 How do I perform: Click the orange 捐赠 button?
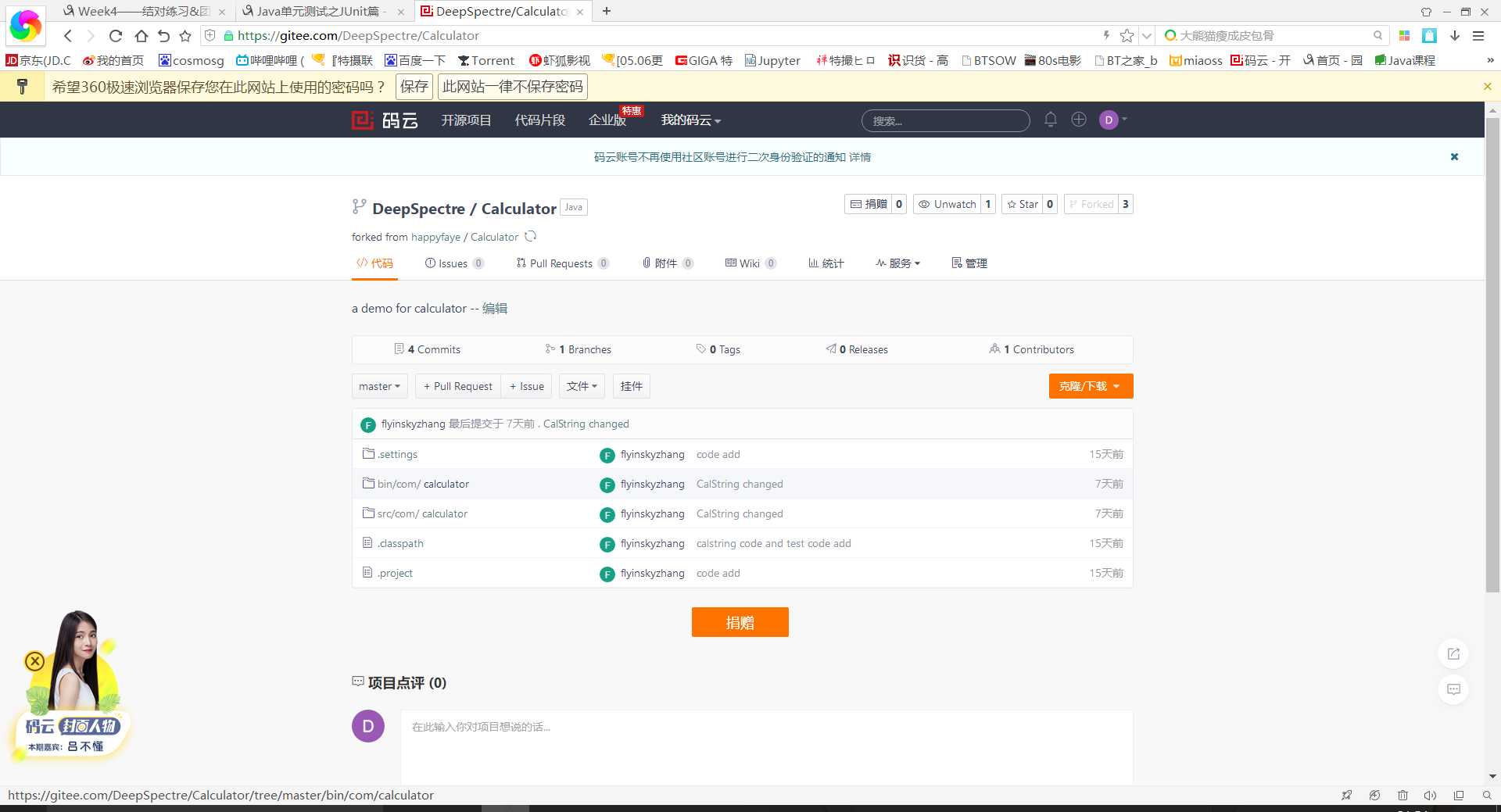740,622
